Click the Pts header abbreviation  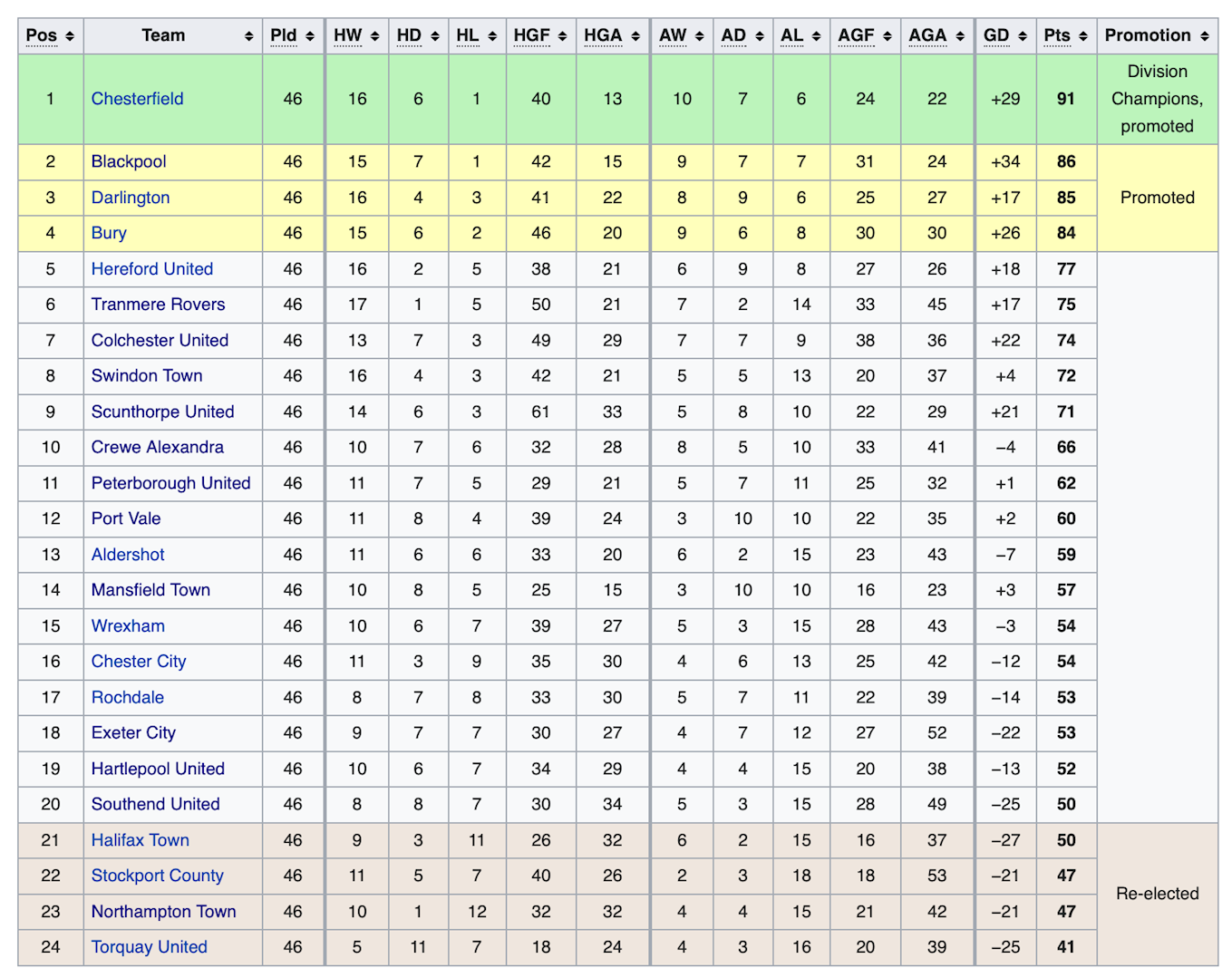point(1057,35)
